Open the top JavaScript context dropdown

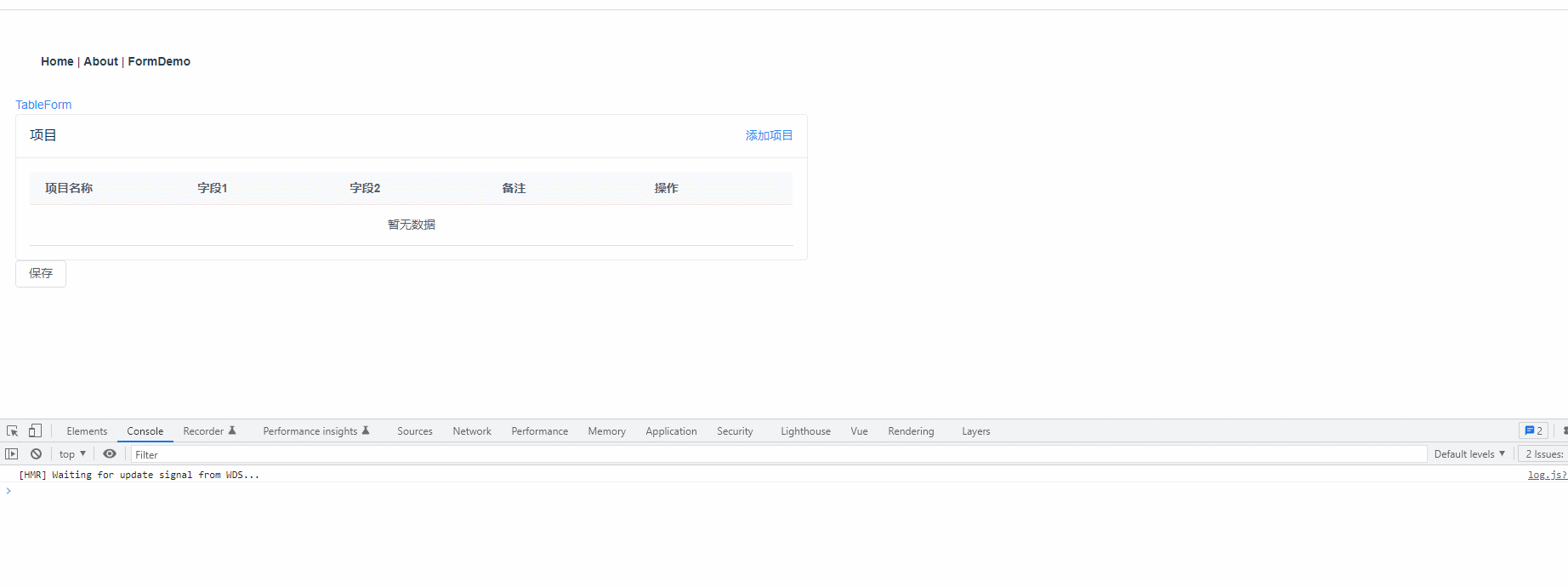[x=72, y=454]
